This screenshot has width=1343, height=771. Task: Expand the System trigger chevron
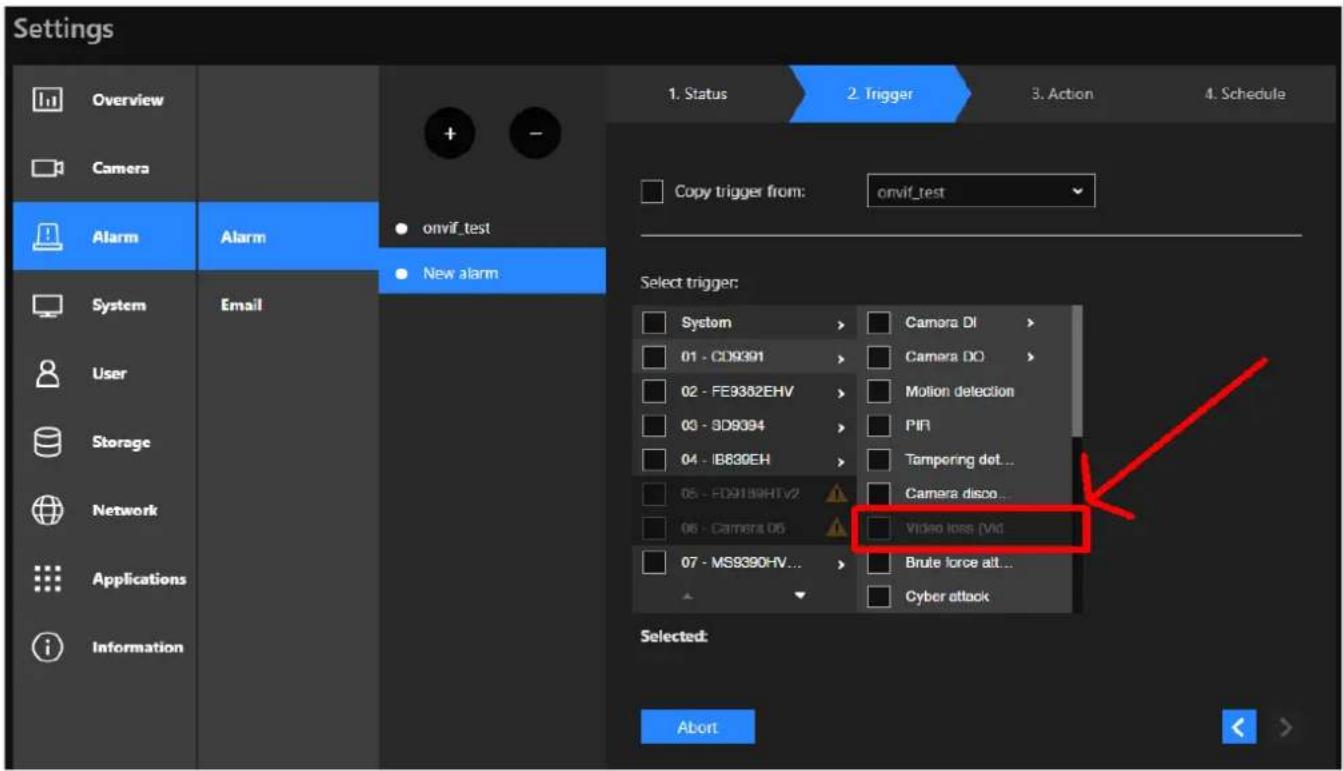(x=841, y=325)
